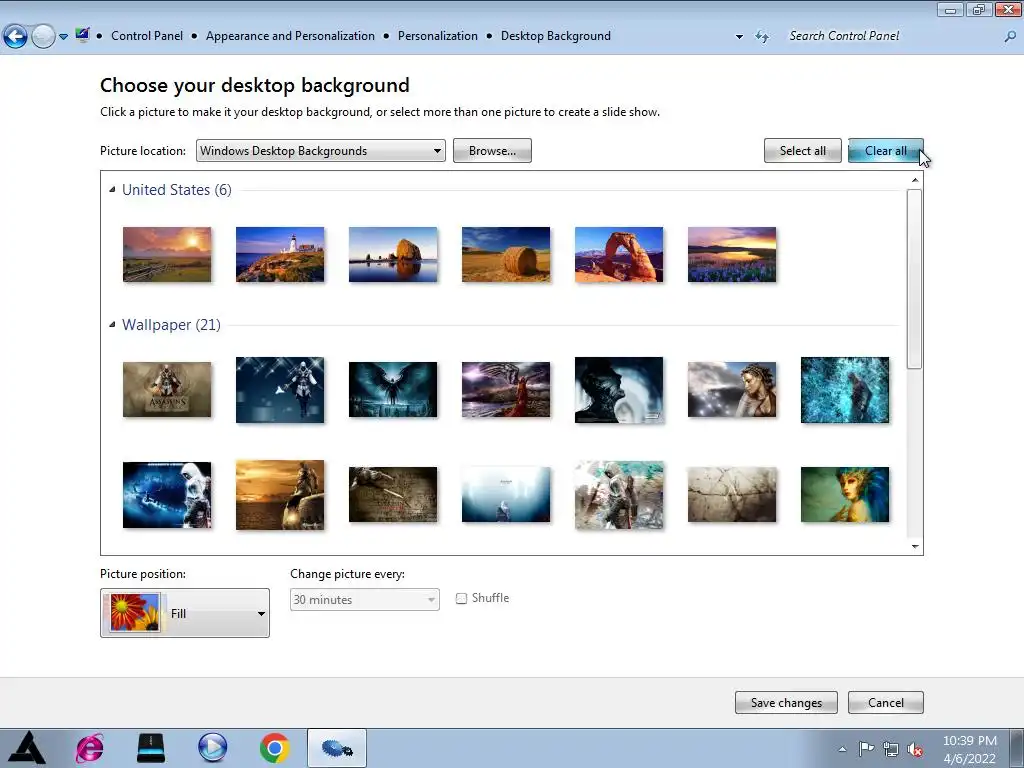Click the scrollbar up arrow

click(915, 180)
